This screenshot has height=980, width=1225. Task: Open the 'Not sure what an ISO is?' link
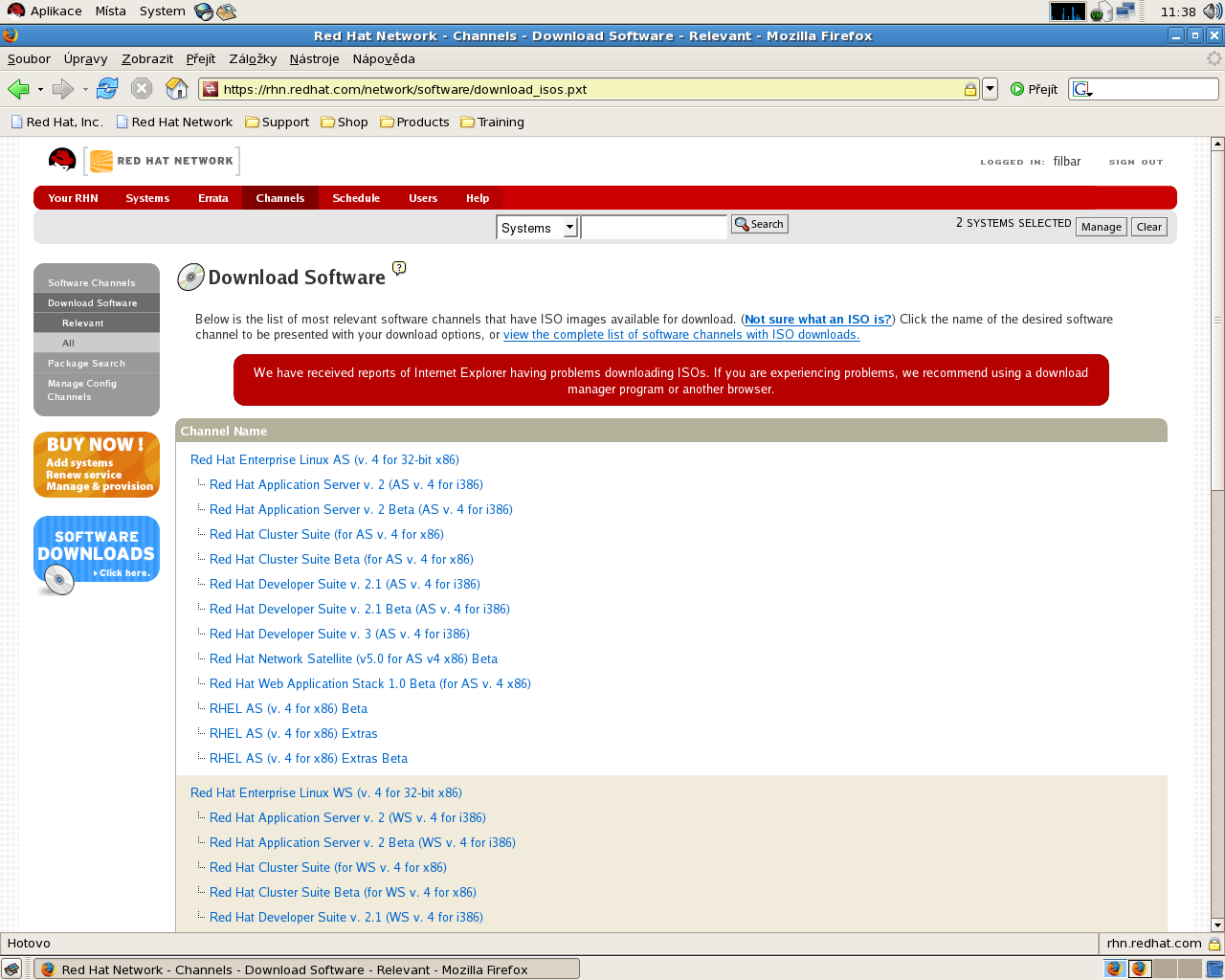click(818, 320)
